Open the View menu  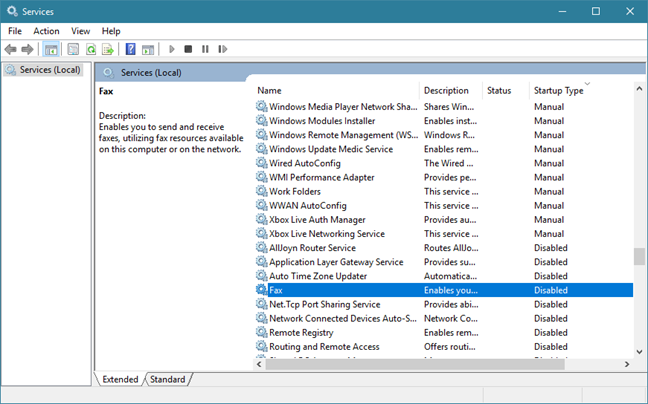pos(80,31)
